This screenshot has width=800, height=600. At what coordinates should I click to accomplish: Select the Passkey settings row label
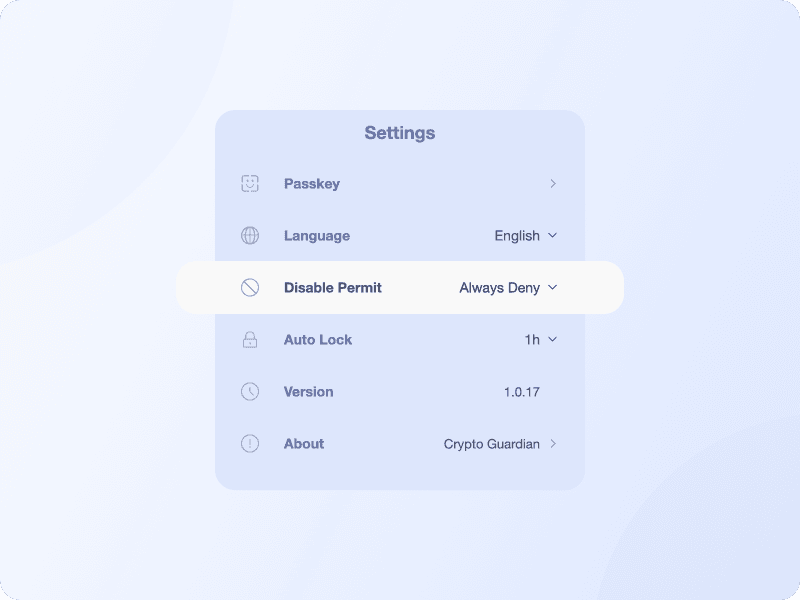312,184
